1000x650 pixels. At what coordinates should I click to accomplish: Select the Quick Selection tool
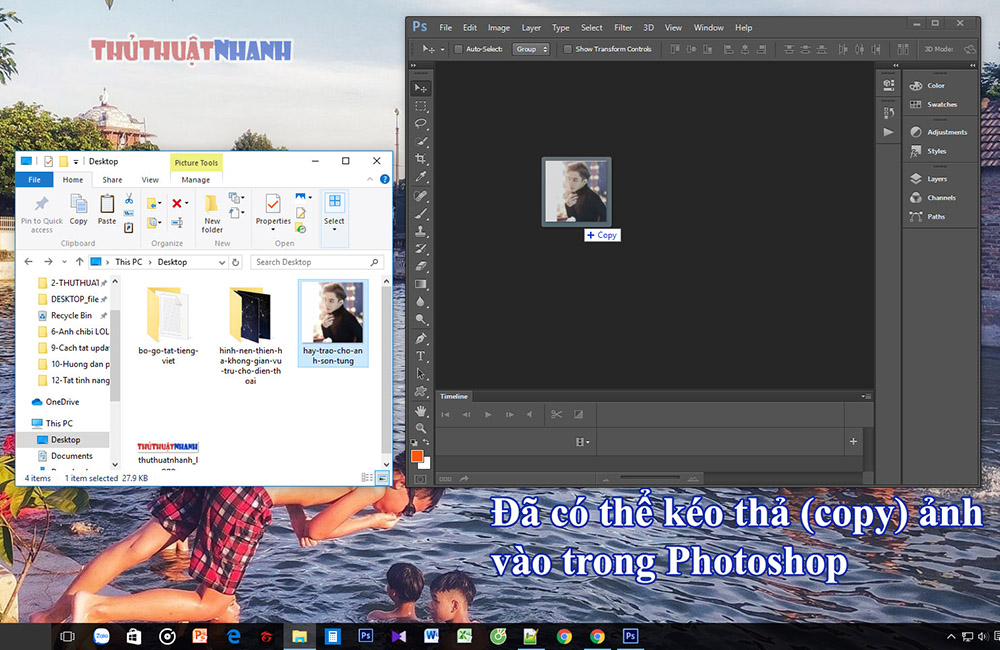[x=421, y=141]
